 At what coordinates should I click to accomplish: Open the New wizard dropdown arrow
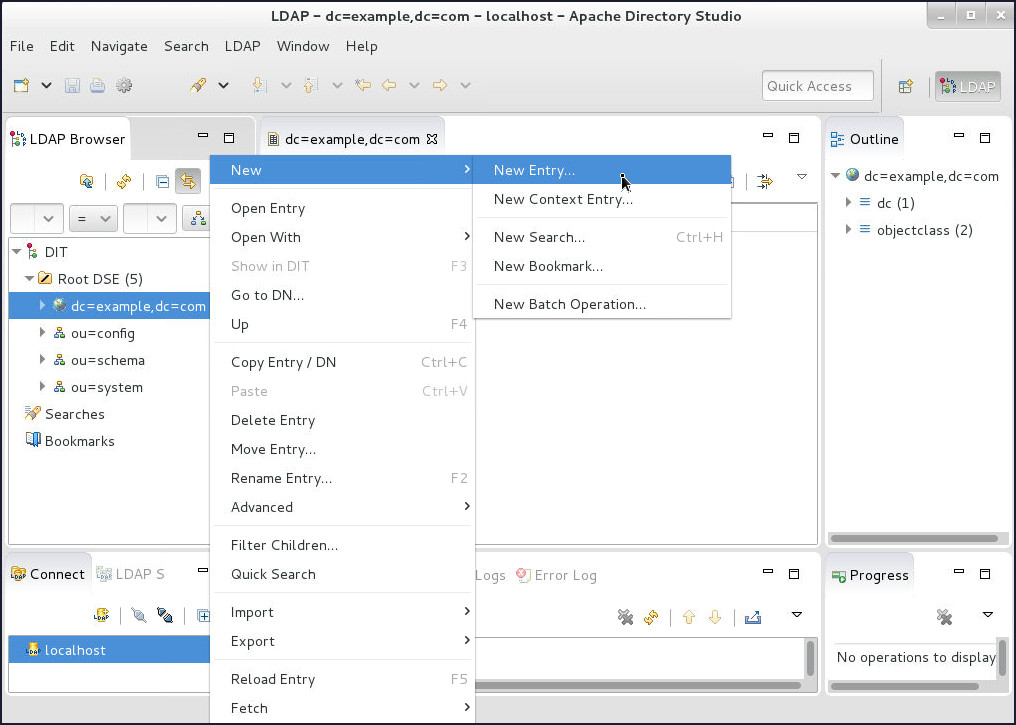click(46, 86)
